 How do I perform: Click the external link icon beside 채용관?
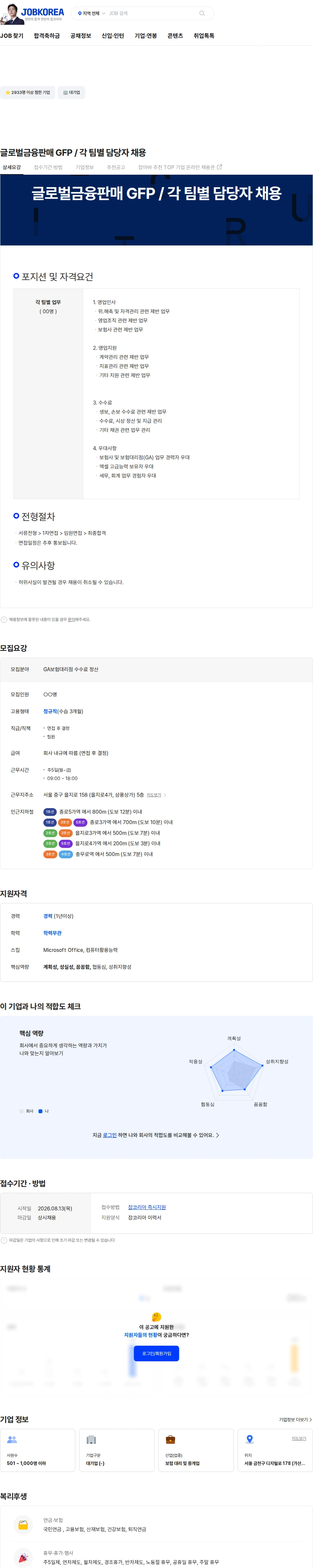point(220,167)
